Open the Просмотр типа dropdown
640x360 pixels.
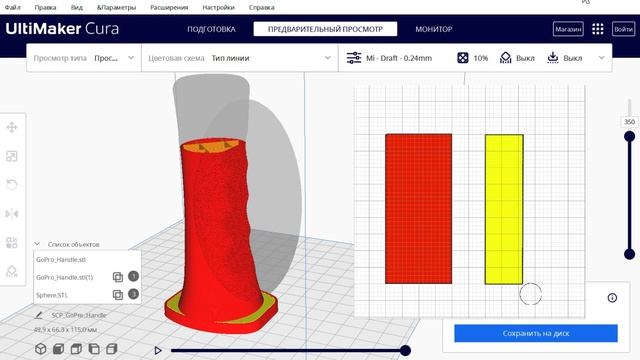coord(84,58)
